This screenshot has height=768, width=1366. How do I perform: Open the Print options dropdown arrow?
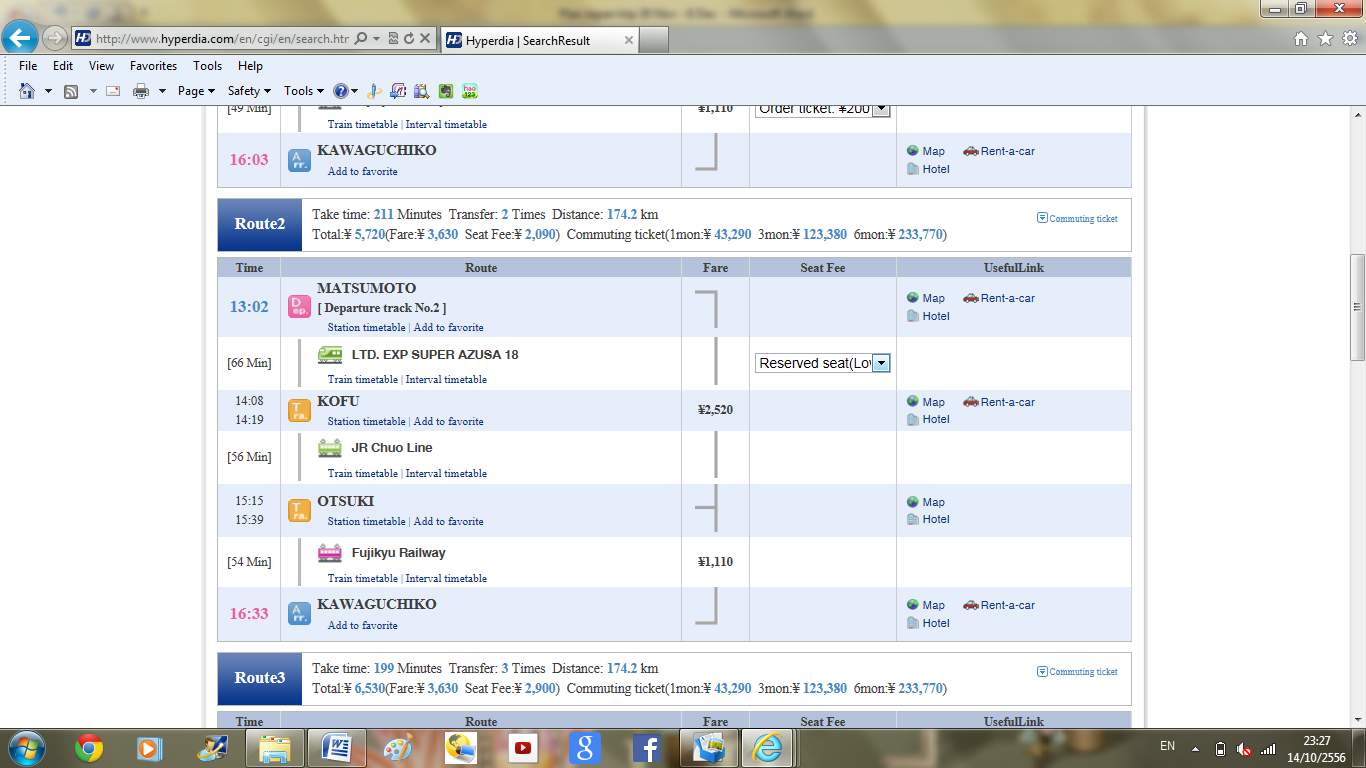(x=162, y=91)
